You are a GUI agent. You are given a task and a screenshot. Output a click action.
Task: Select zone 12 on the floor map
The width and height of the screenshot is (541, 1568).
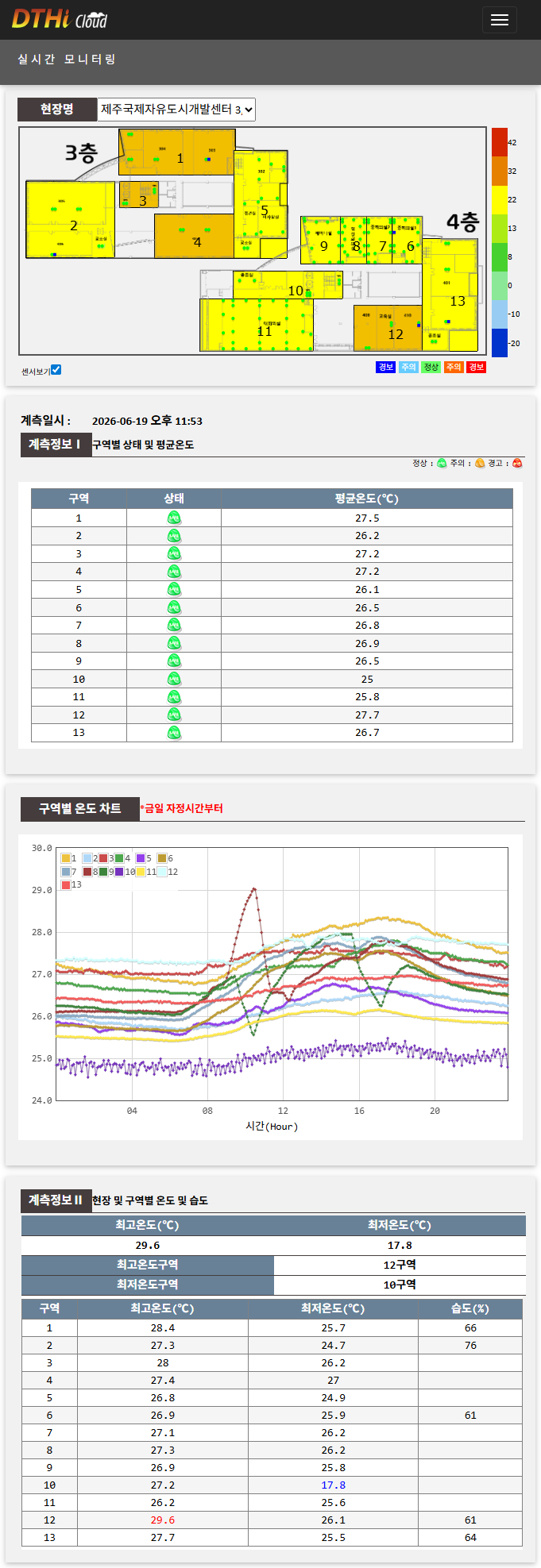pos(387,328)
